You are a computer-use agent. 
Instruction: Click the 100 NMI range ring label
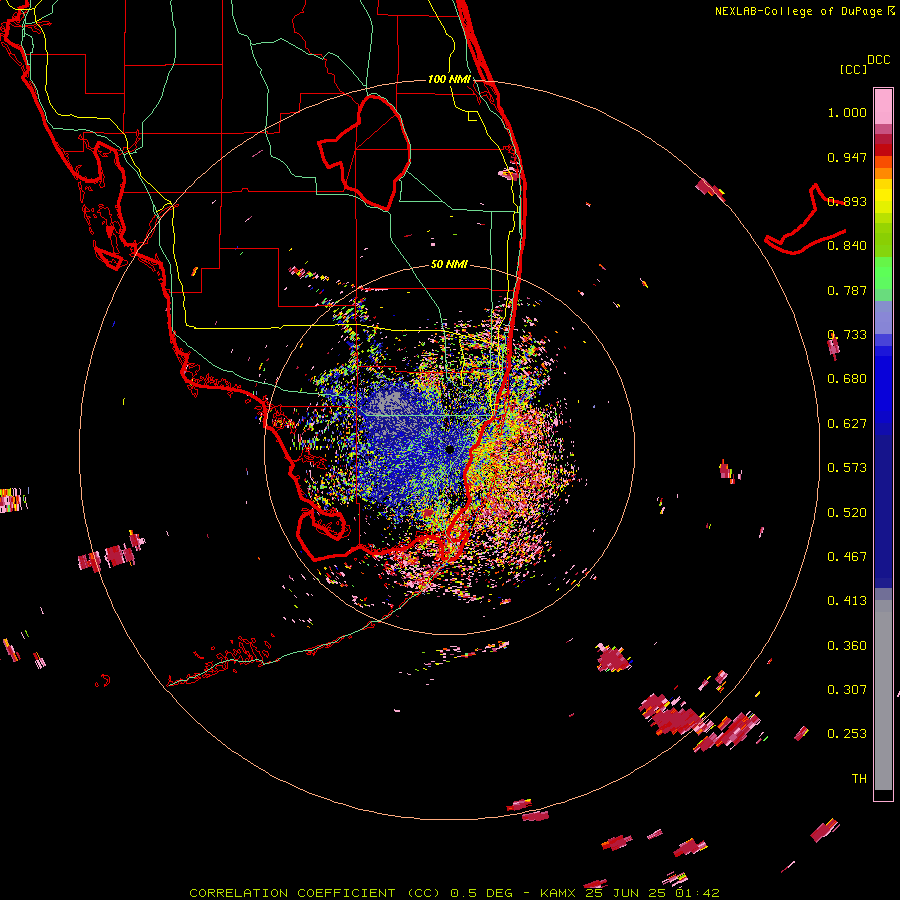[x=449, y=79]
